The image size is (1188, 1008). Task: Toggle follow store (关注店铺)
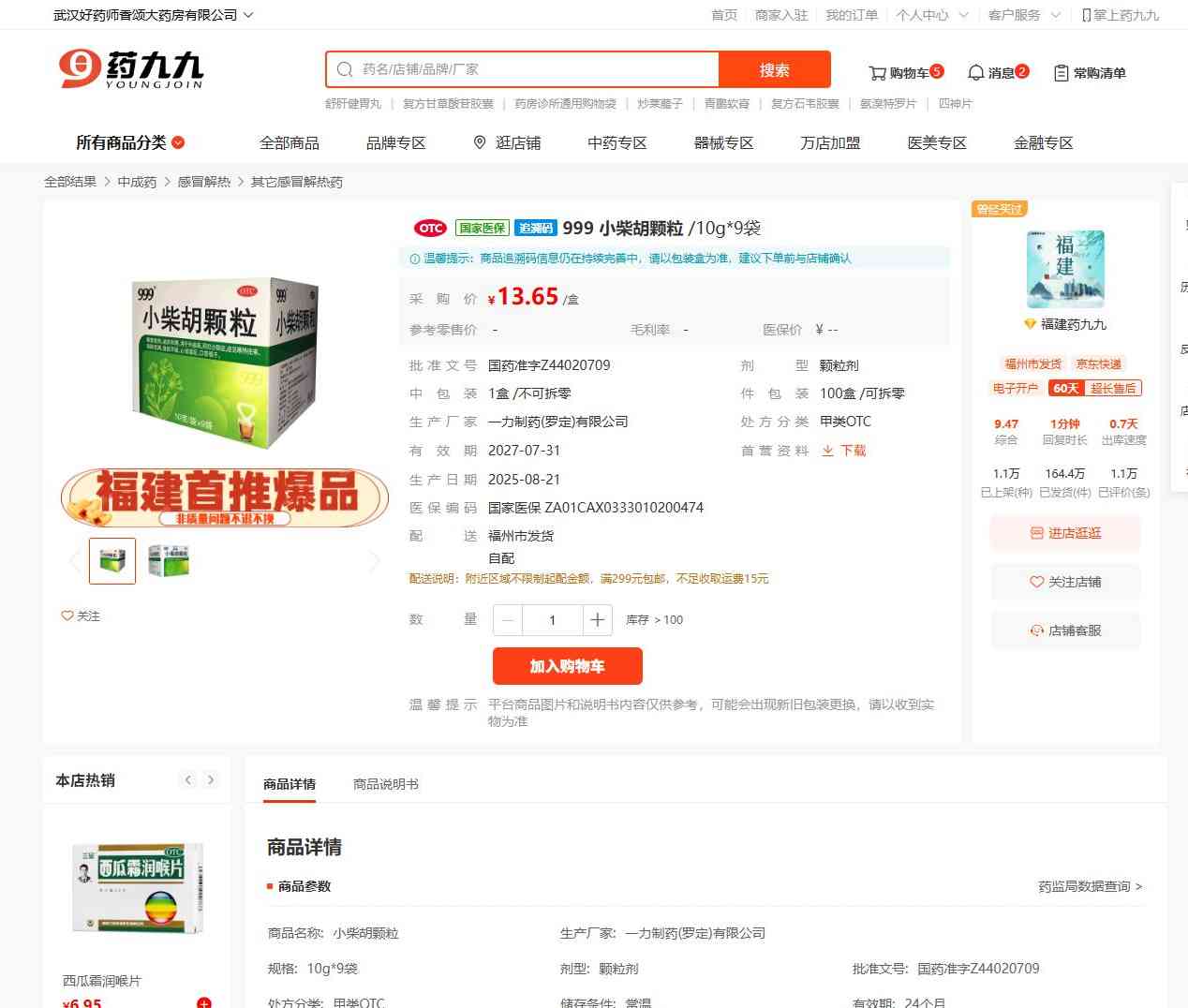coord(1065,582)
